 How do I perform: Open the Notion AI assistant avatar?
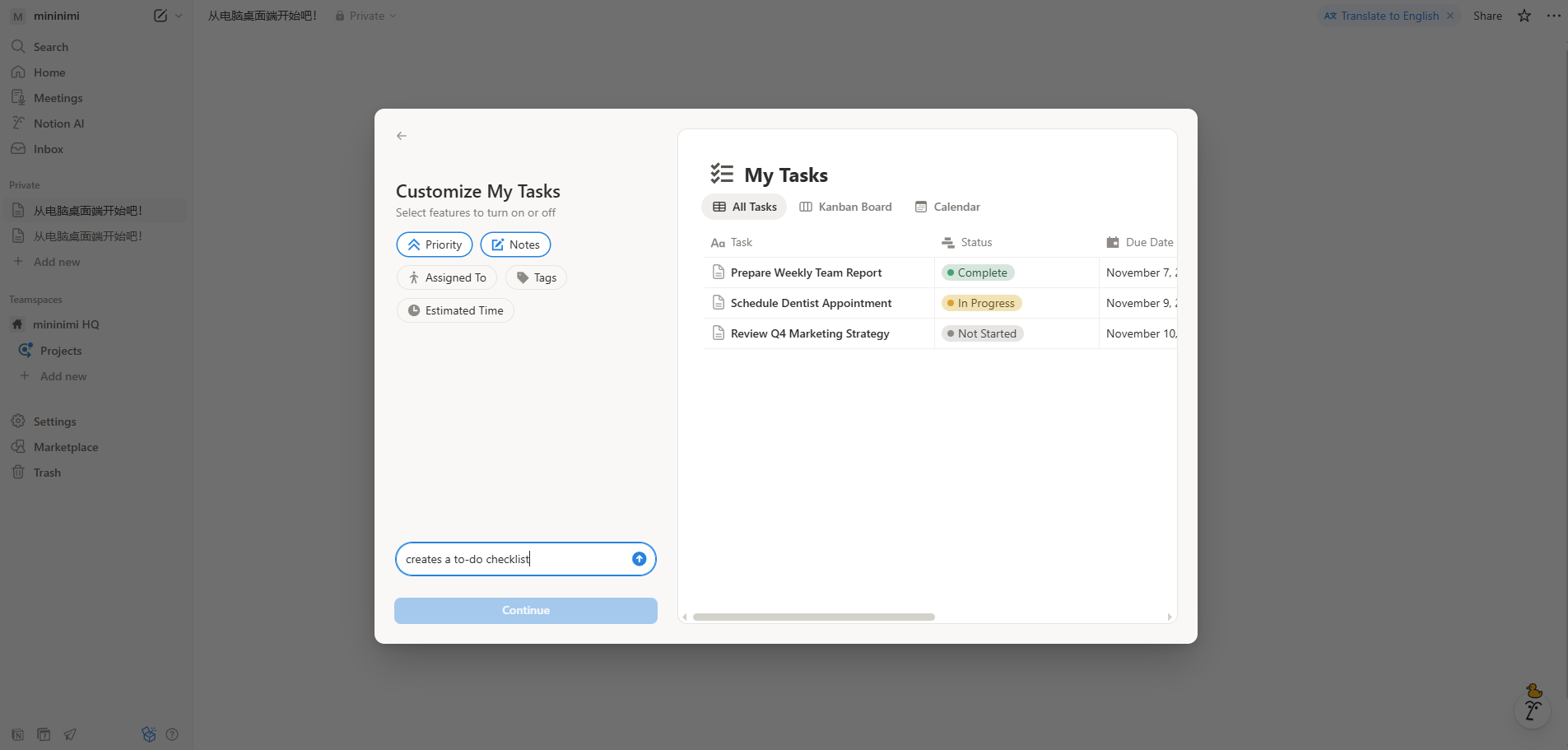click(1532, 707)
